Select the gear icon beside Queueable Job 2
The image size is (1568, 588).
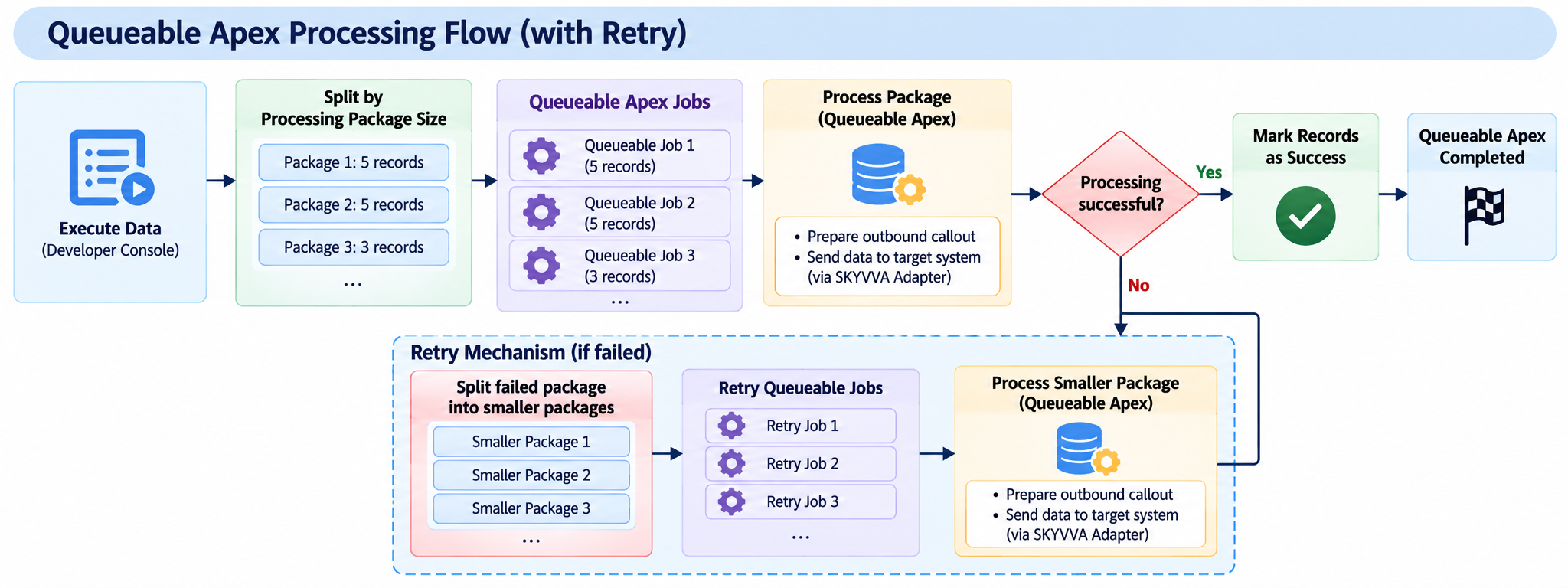pos(541,212)
